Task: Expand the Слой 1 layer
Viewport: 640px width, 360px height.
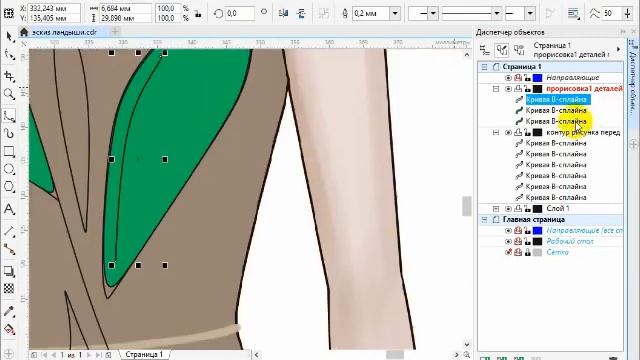Action: pos(496,209)
